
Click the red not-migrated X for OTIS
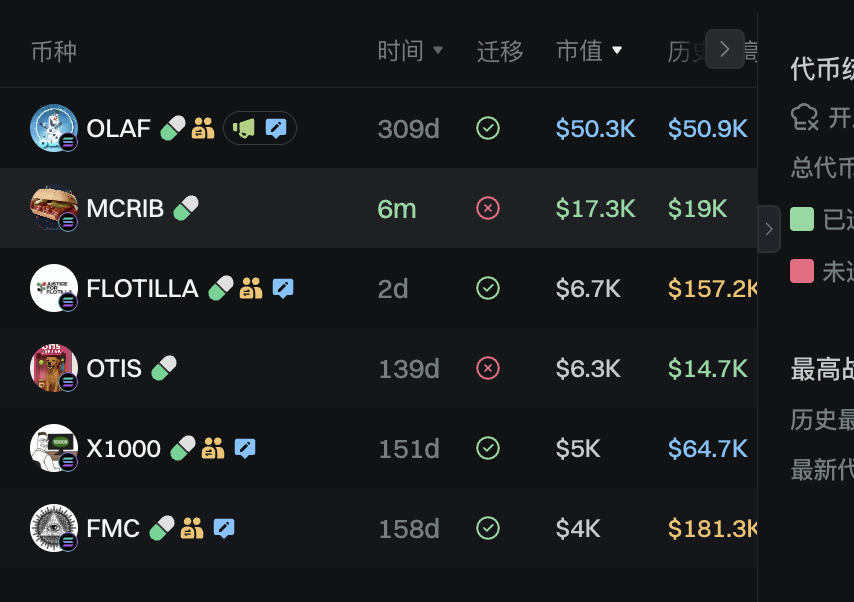(488, 368)
